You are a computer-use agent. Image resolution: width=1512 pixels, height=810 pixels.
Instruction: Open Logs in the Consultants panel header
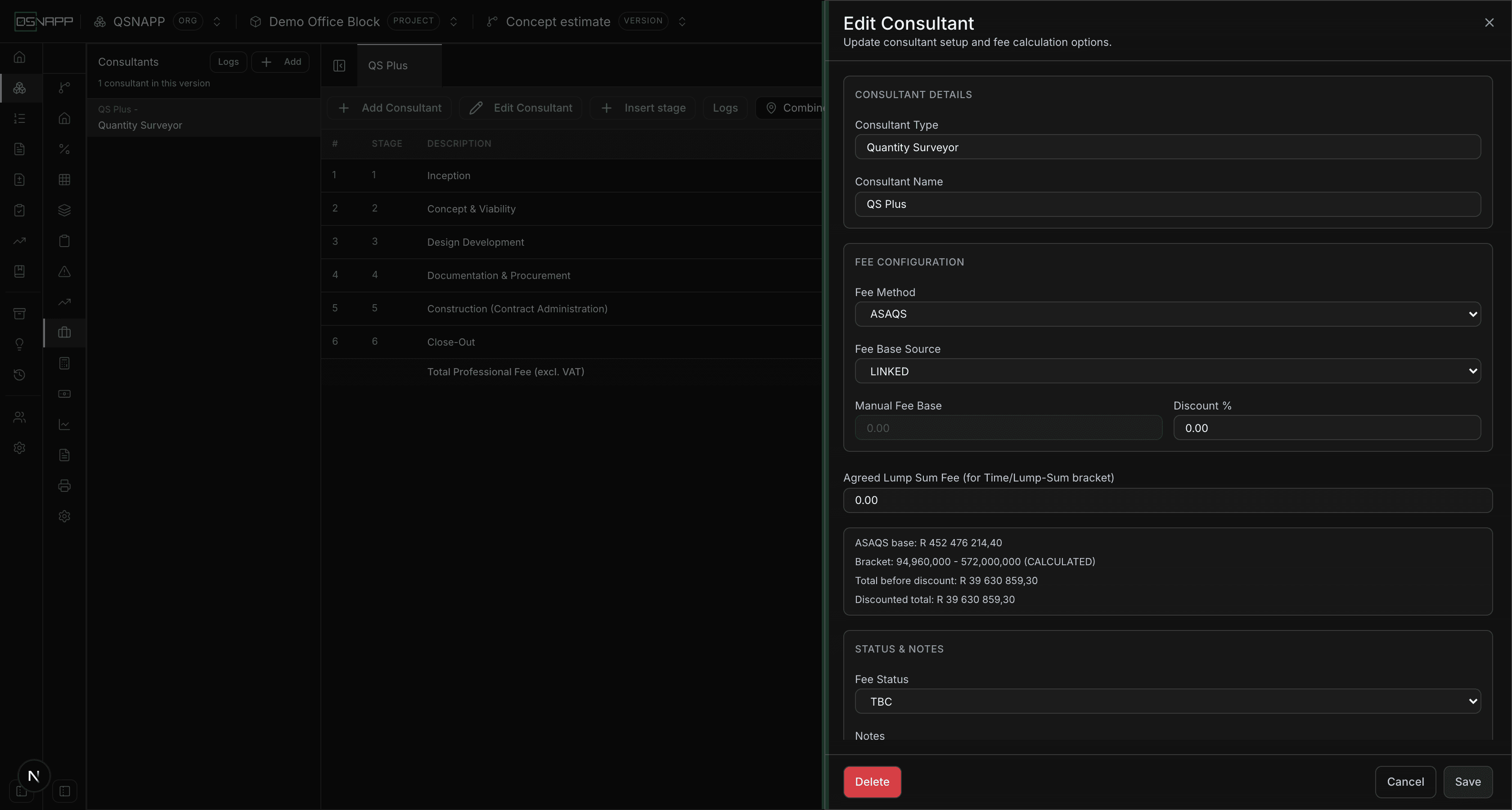[228, 62]
